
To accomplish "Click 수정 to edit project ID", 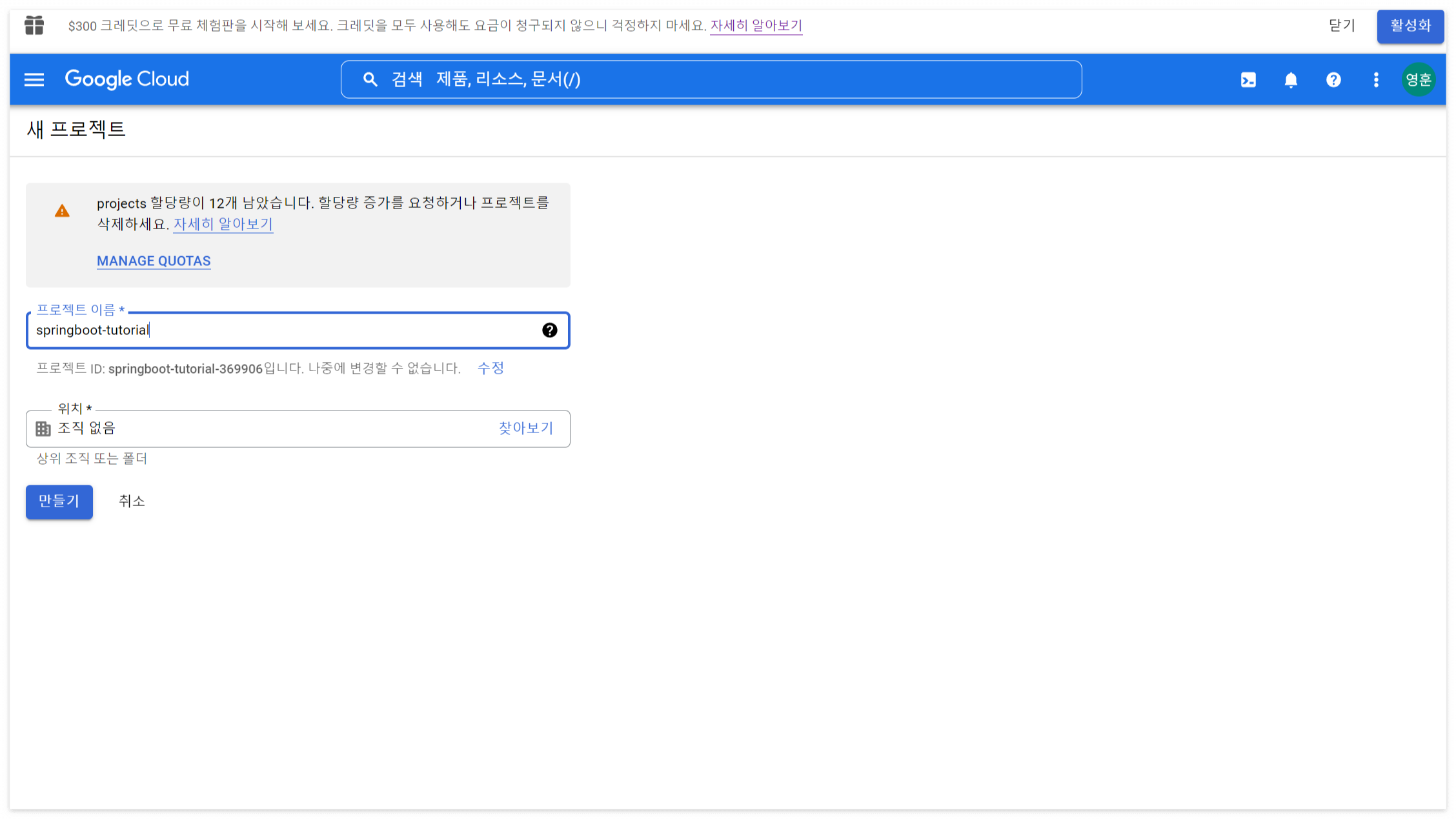I will pos(490,369).
